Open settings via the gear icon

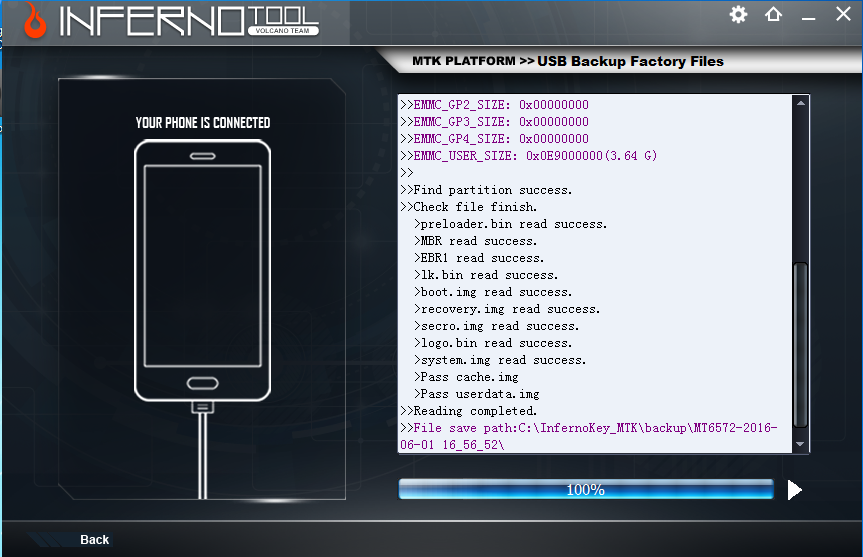738,14
